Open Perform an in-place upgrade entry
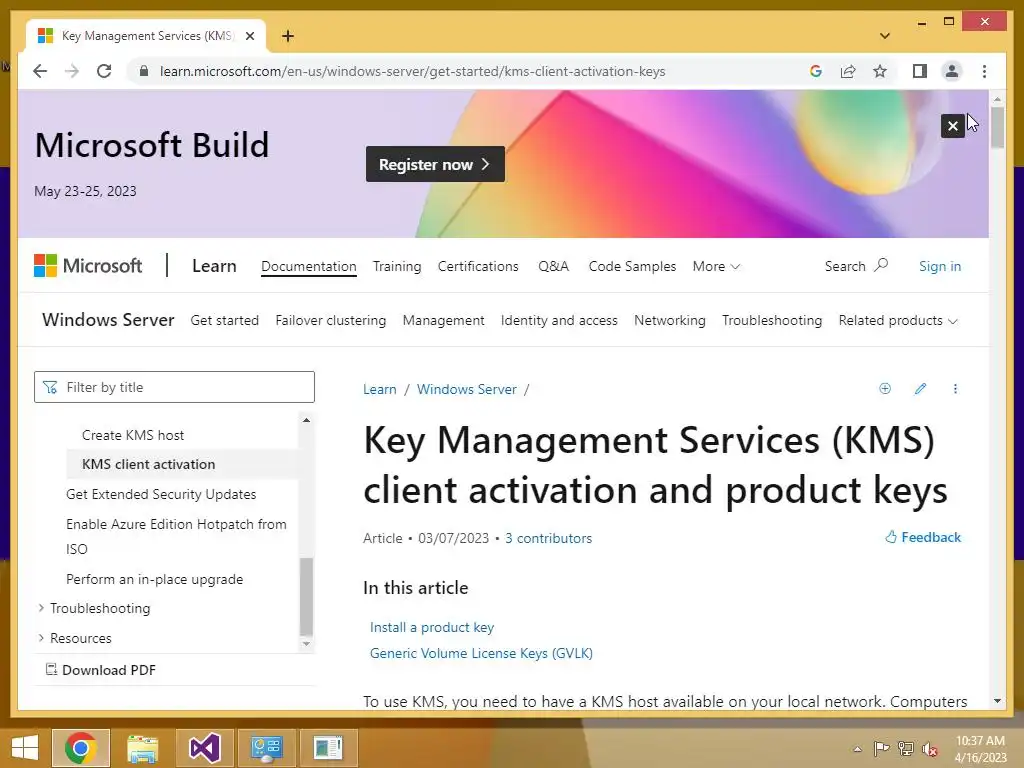 click(155, 579)
